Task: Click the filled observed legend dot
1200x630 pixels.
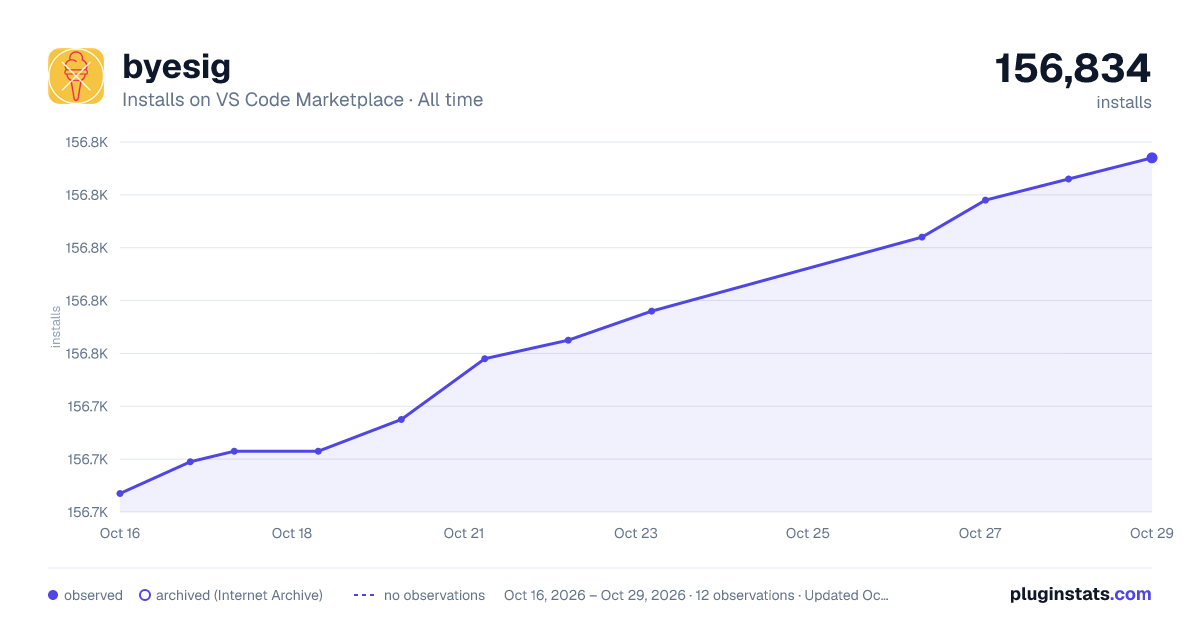Action: tap(53, 595)
